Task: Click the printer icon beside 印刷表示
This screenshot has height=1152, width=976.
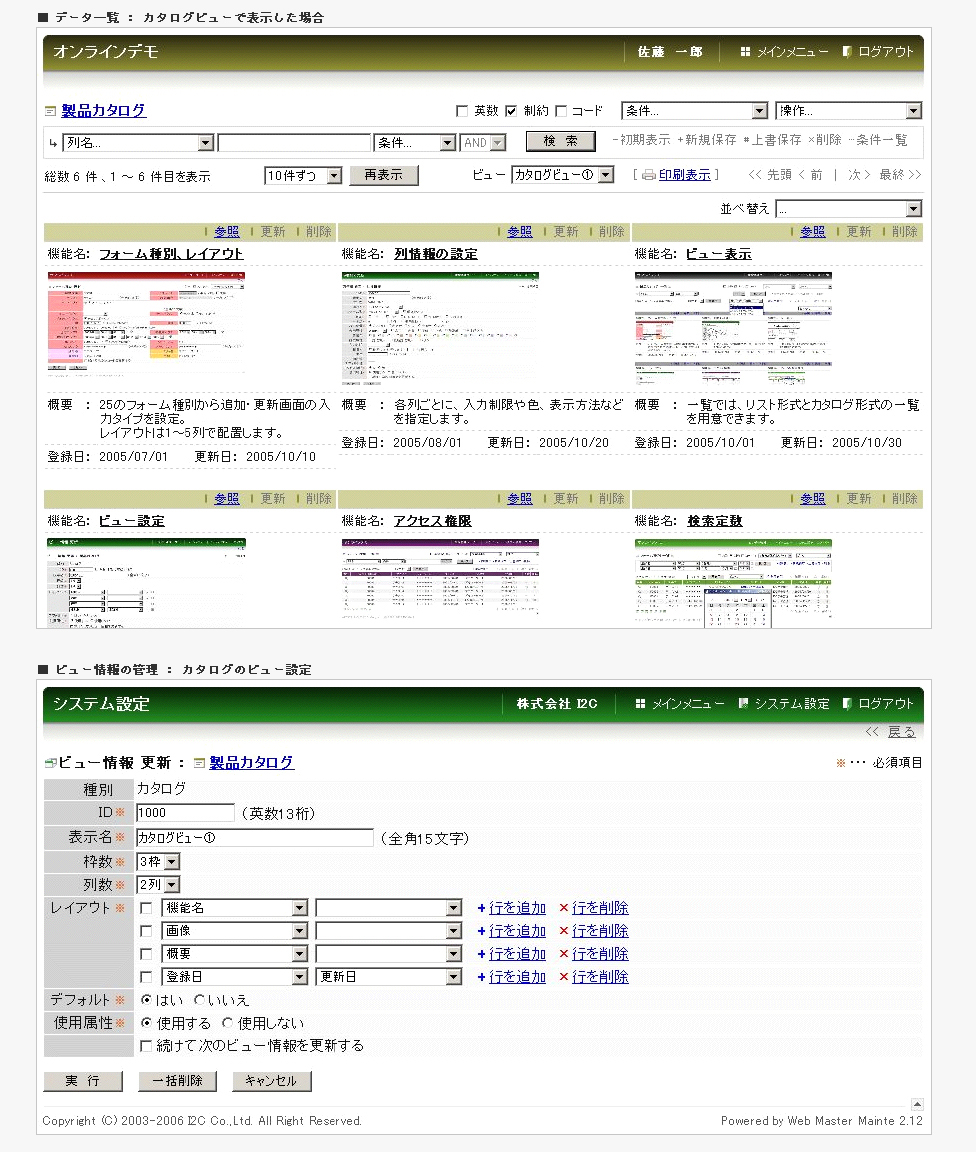Action: [x=648, y=176]
